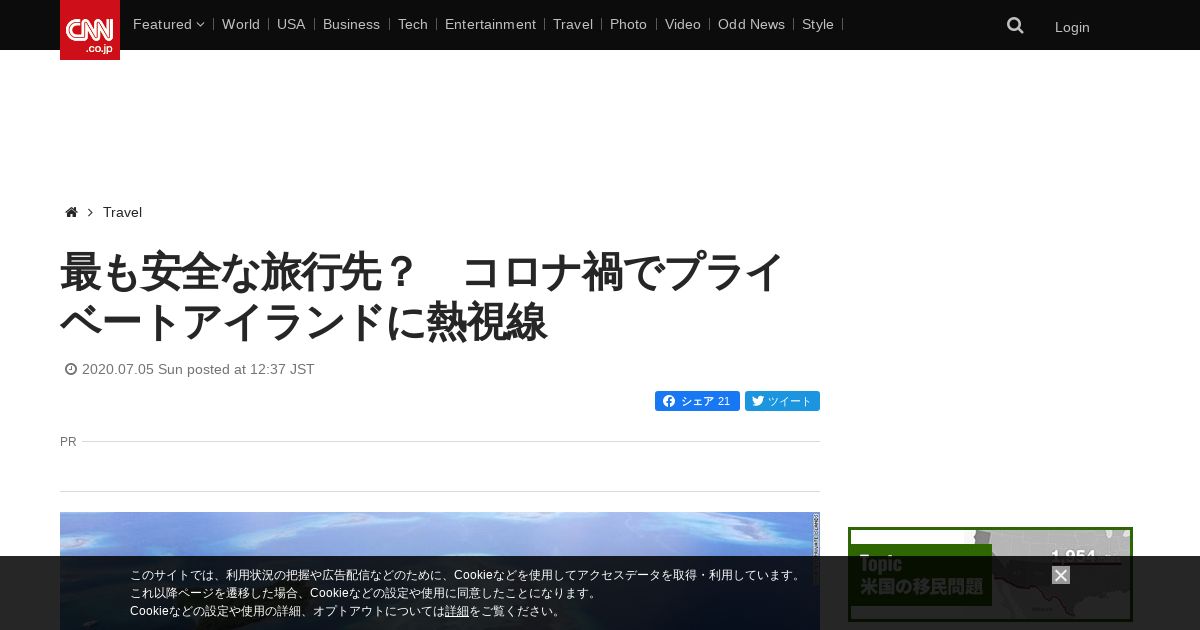Expand the Featured dropdown menu
This screenshot has width=1200, height=630.
[x=168, y=24]
